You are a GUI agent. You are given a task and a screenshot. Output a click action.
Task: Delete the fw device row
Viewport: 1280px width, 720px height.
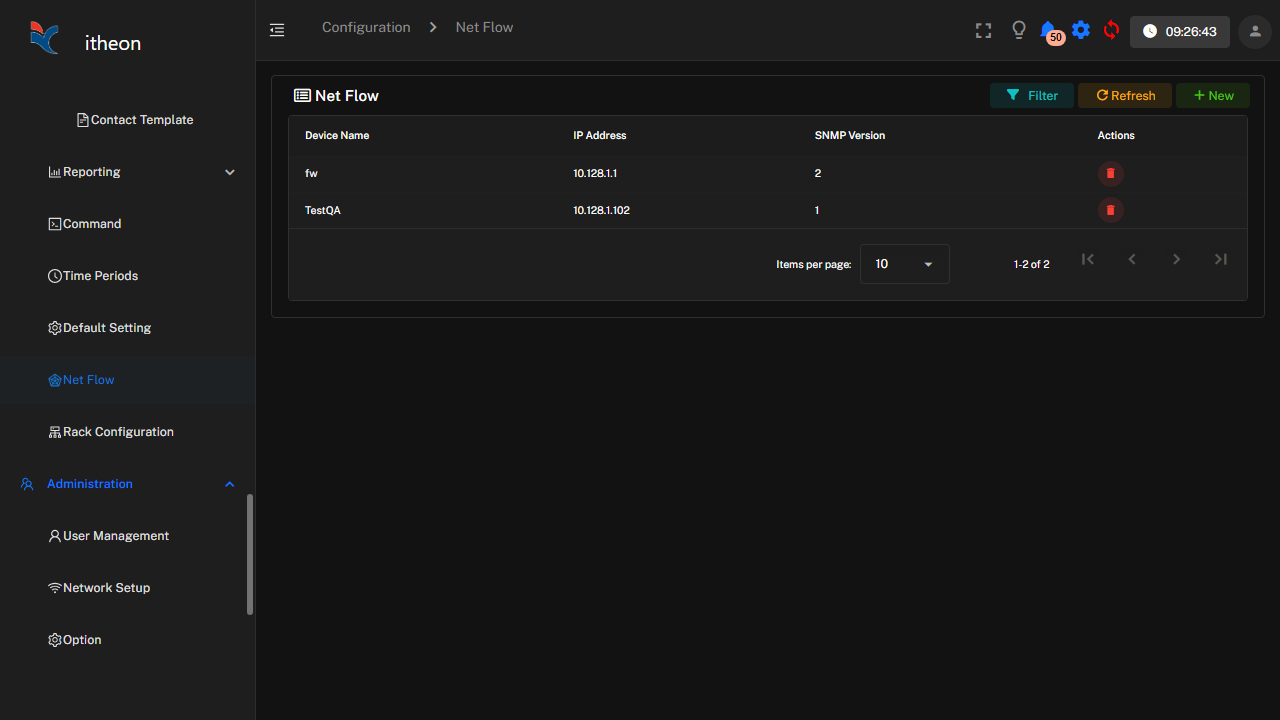[x=1110, y=174]
